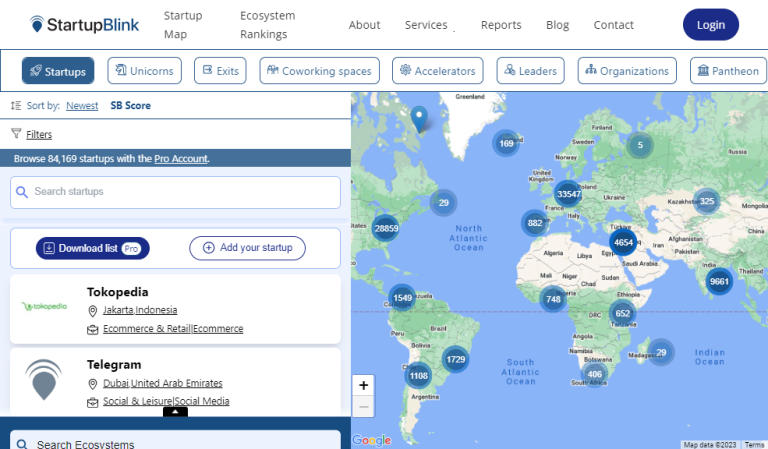Open the 748 cluster over Nigeria
This screenshot has width=768, height=449.
[x=553, y=299]
